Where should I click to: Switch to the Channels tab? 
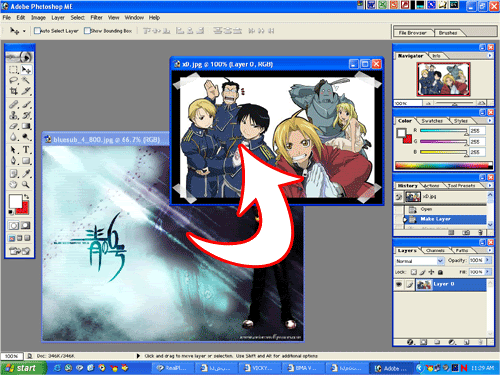[435, 250]
